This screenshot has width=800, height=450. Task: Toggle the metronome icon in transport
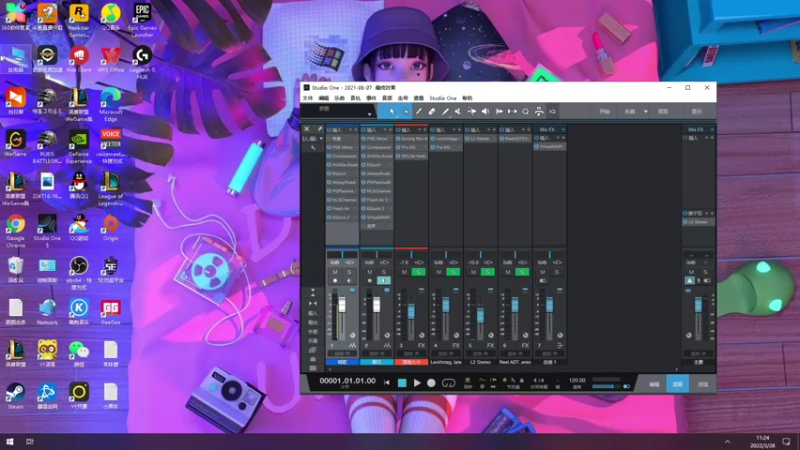click(521, 380)
